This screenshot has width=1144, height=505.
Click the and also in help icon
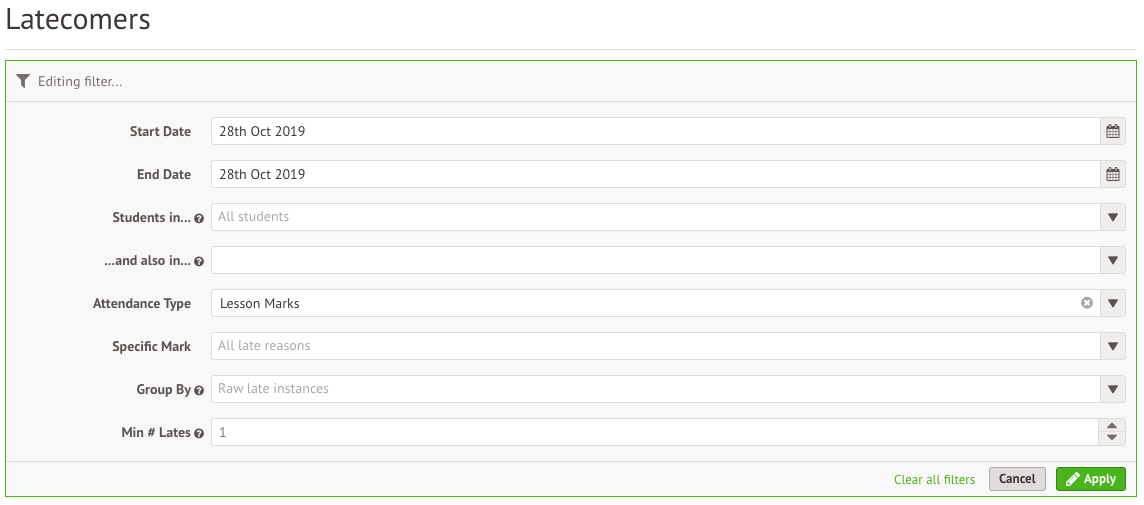tap(199, 261)
